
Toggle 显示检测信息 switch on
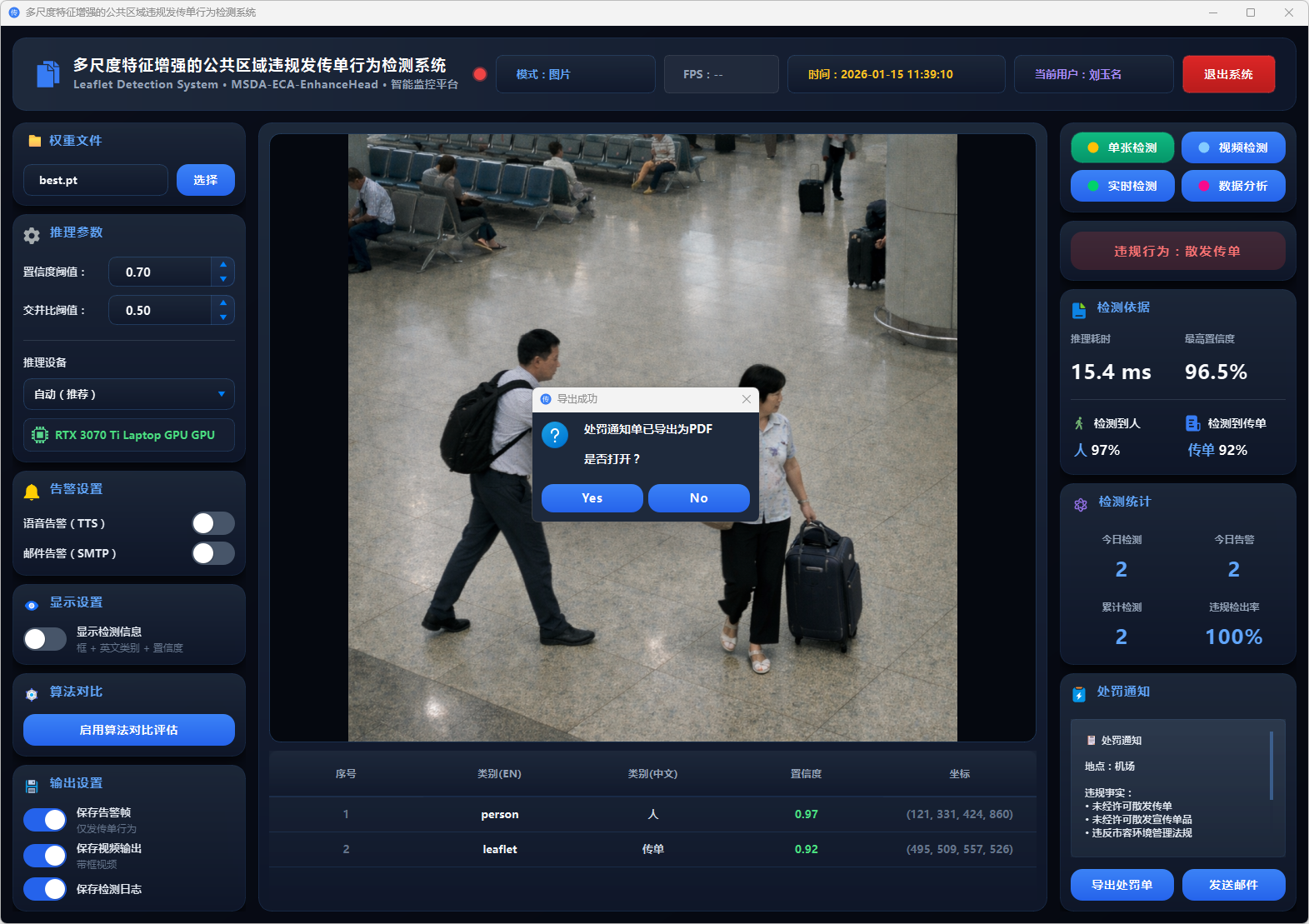45,639
